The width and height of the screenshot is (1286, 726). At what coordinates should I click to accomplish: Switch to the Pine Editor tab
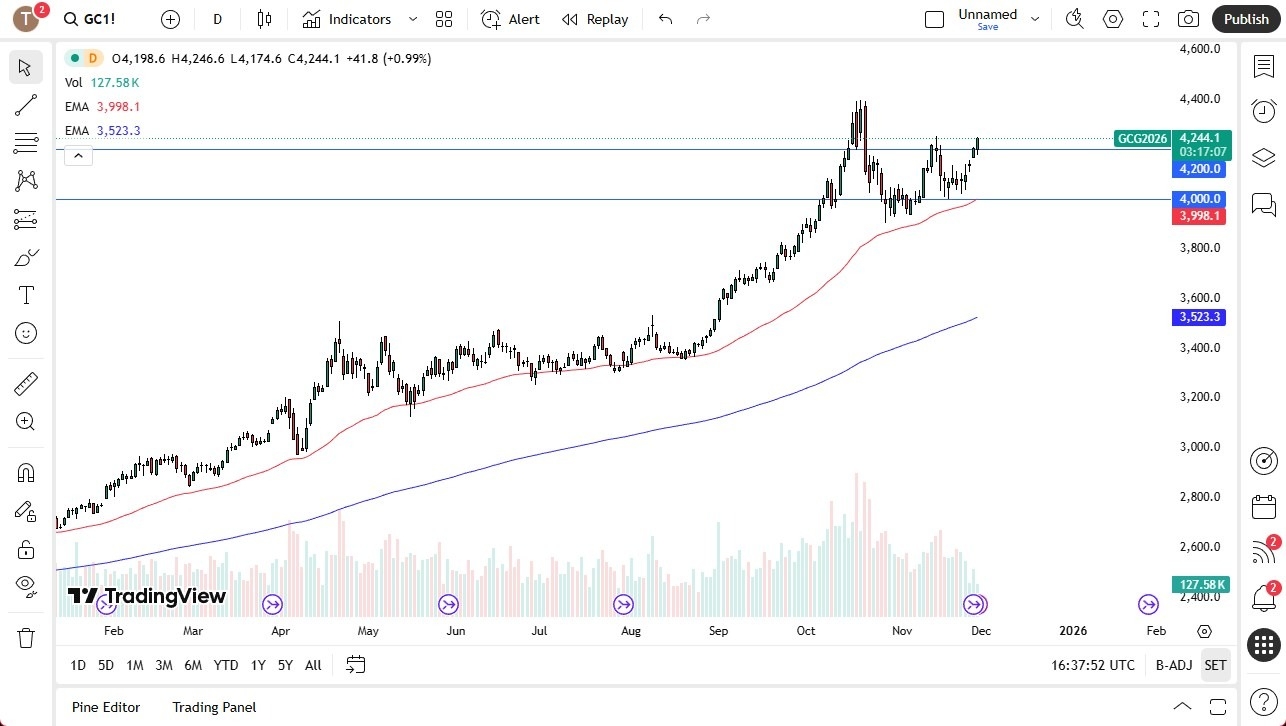tap(105, 707)
